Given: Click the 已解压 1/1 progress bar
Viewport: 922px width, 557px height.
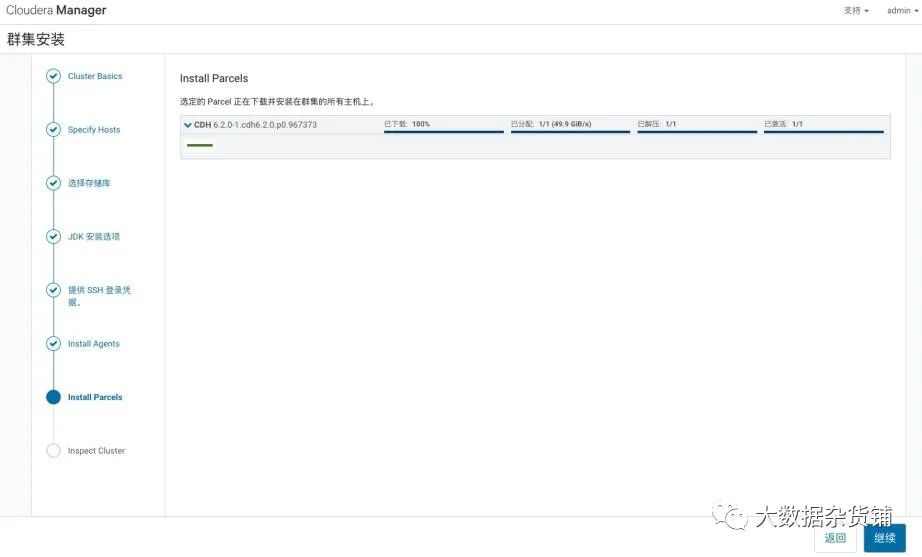Looking at the screenshot, I should 697,132.
